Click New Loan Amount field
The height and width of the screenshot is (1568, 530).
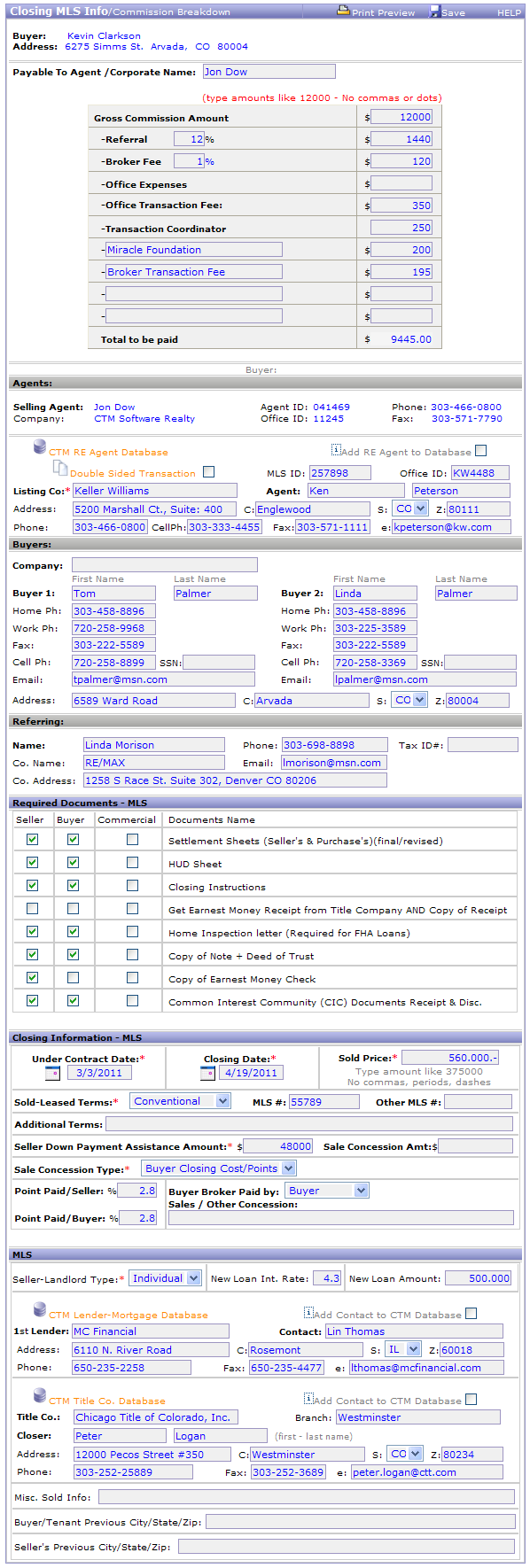(479, 1278)
